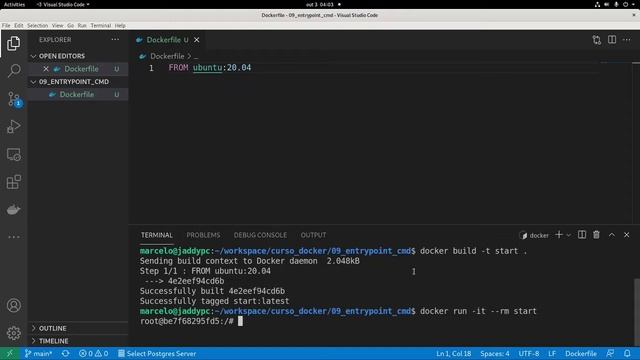Synchronize changes with sync icon

[x=65, y=353]
